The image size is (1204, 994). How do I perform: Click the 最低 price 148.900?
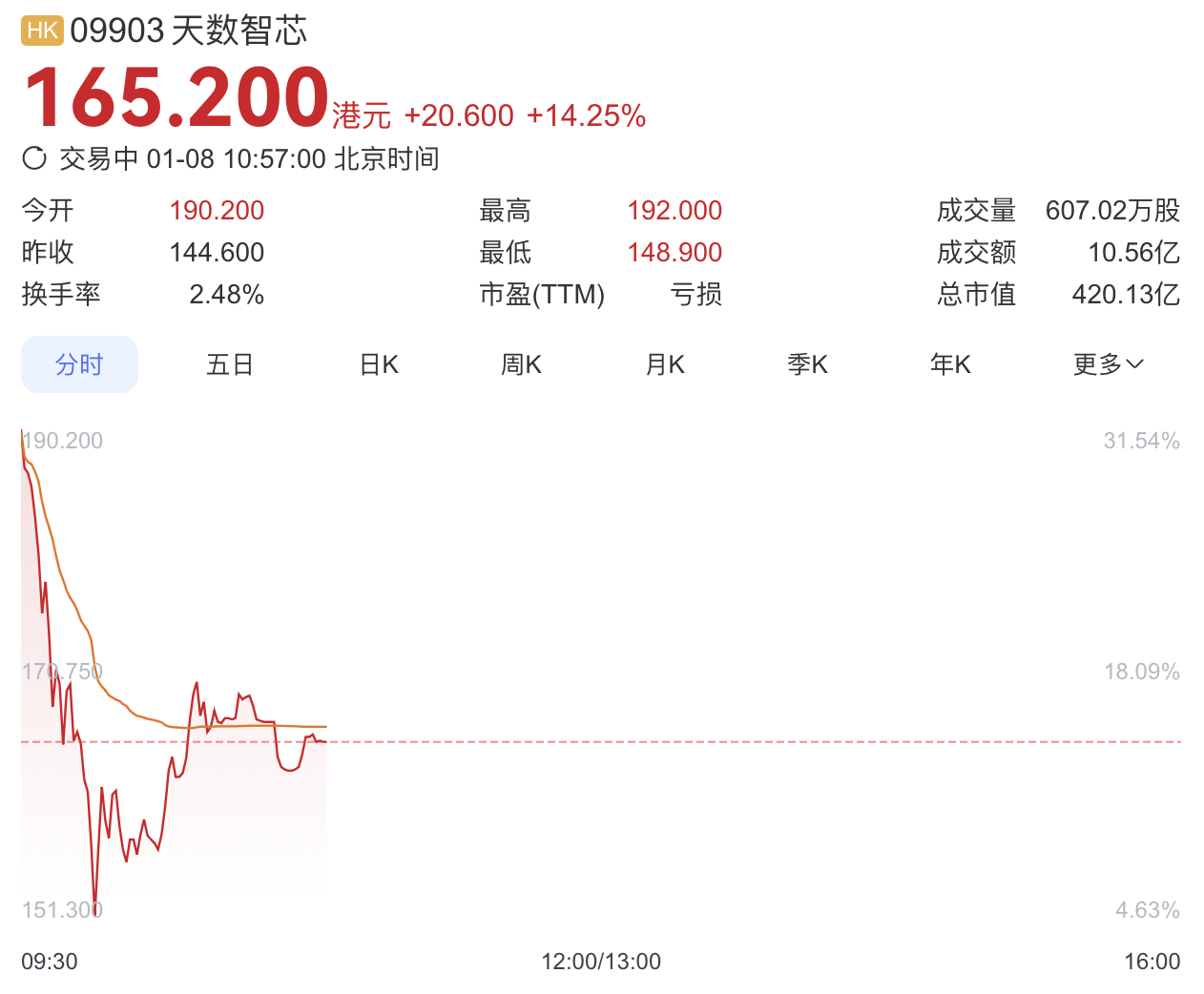(675, 252)
